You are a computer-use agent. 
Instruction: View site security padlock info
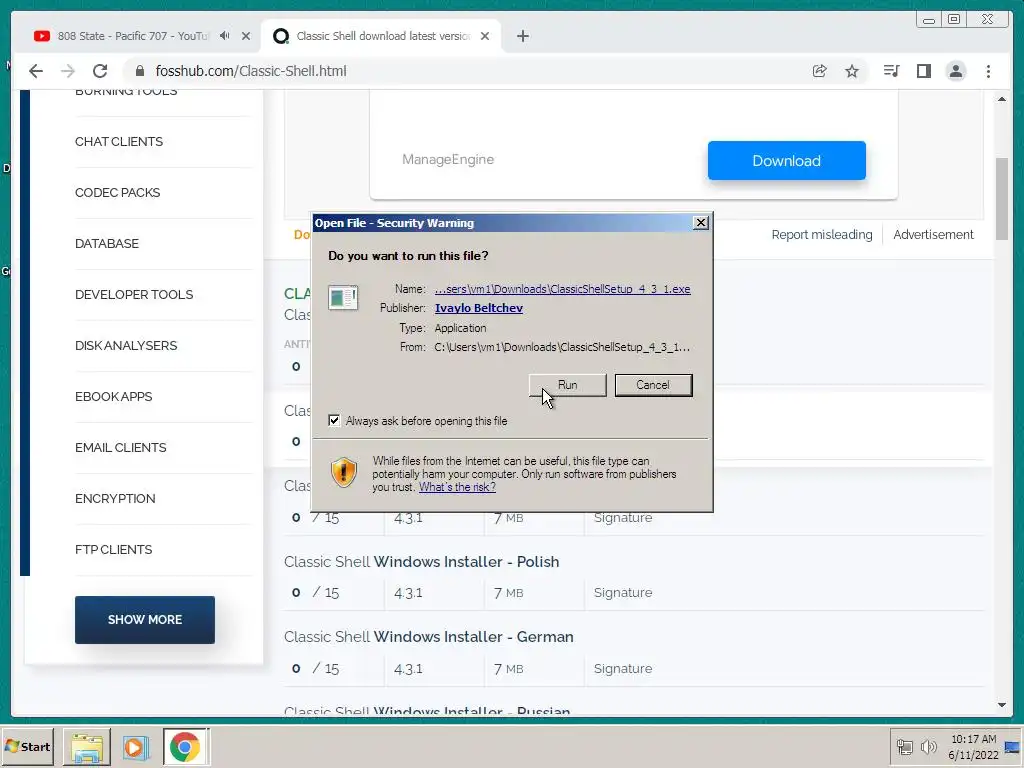[x=139, y=71]
